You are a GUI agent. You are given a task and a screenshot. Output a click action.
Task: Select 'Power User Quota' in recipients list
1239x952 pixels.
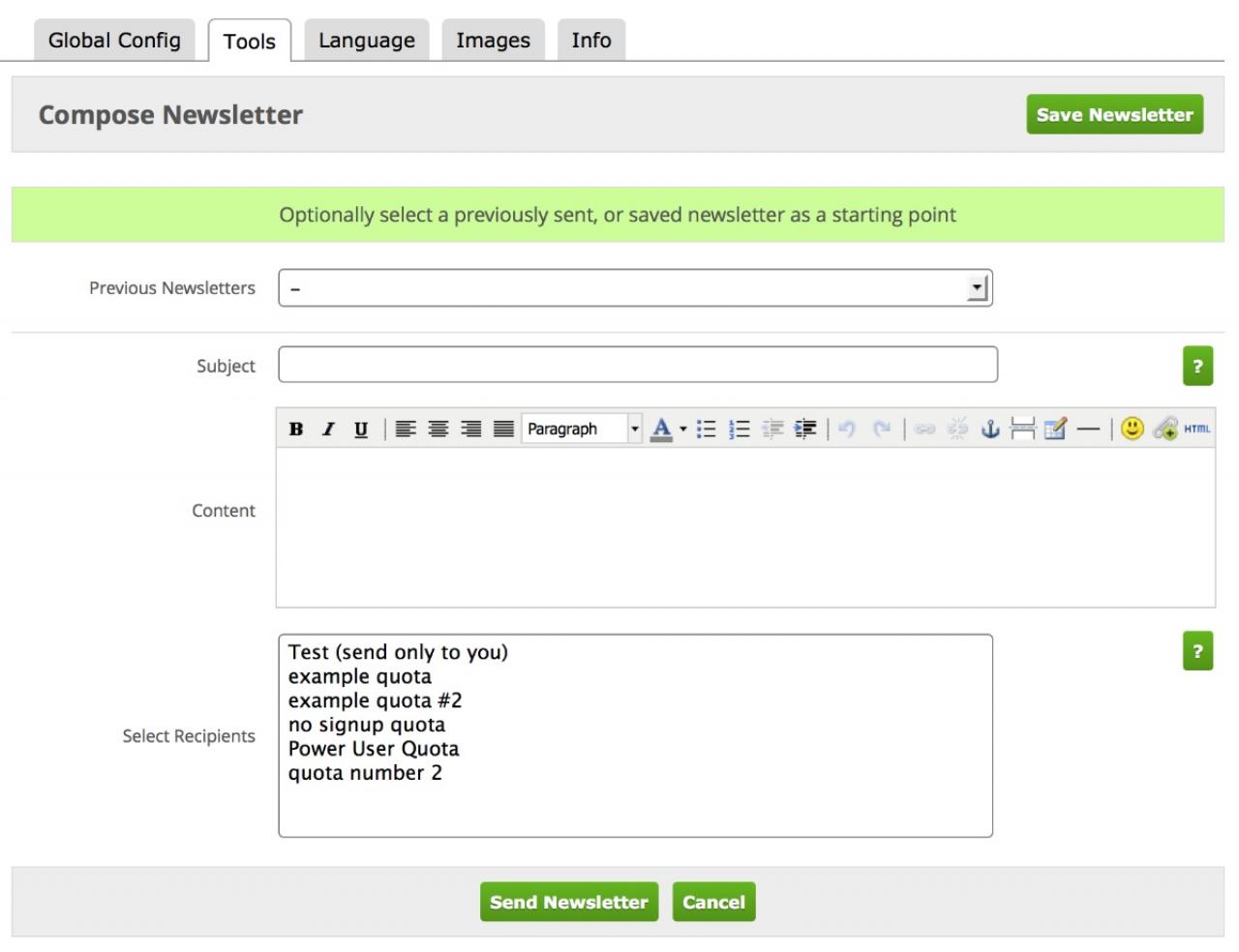pyautogui.click(x=374, y=749)
